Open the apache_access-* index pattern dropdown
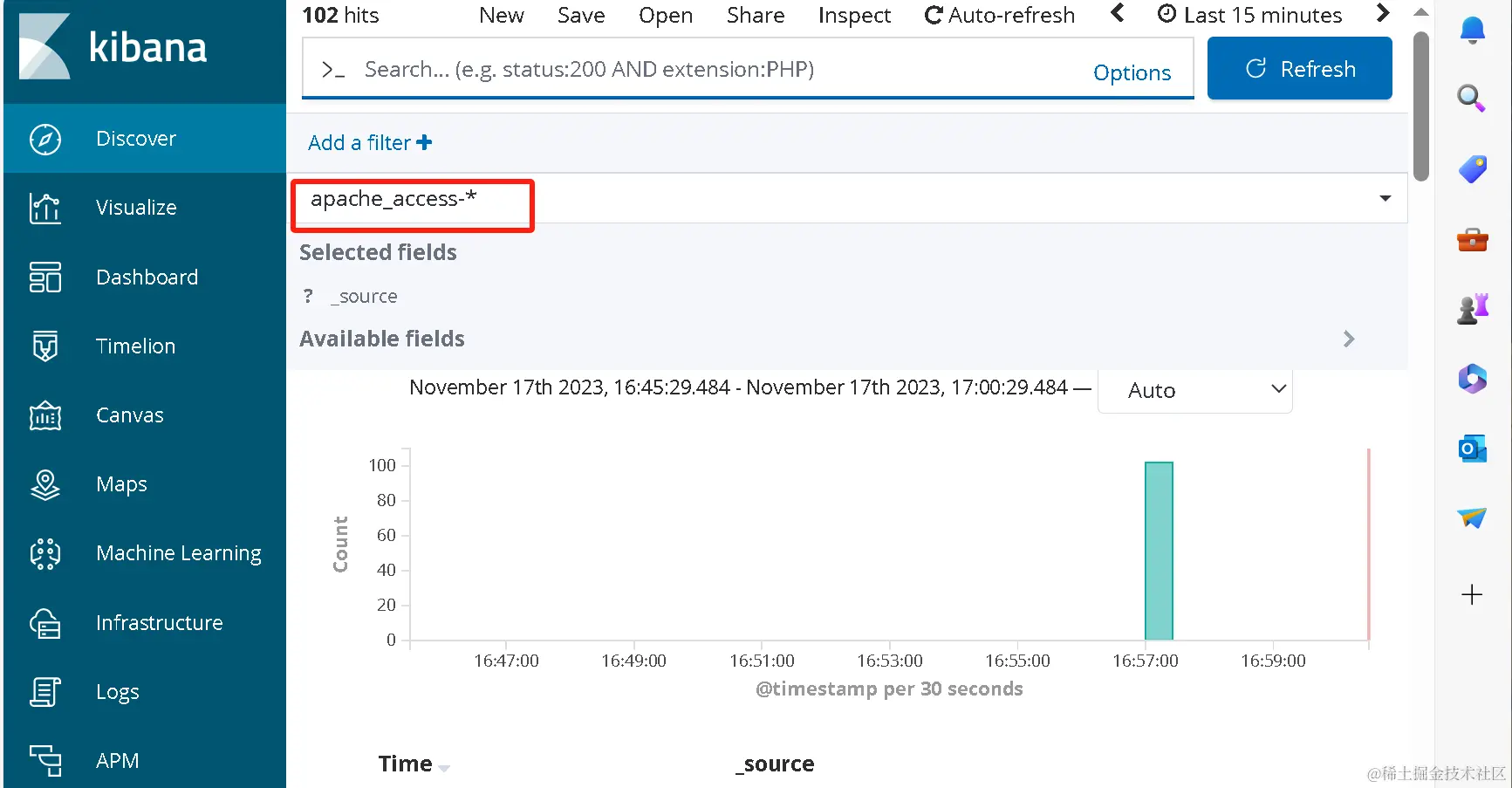1512x788 pixels. [x=848, y=199]
